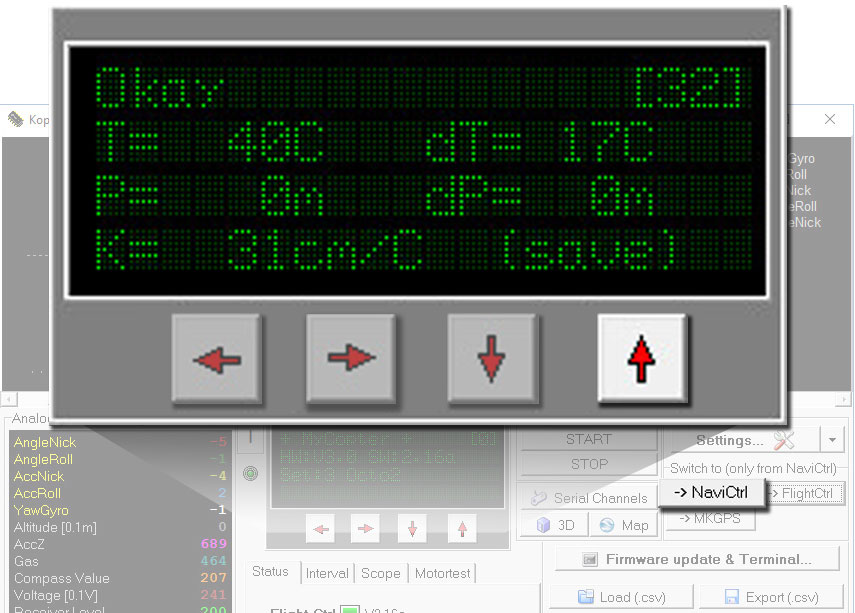Viewport: 855px width, 613px height.
Task: Click Export (.csv) button
Action: click(x=771, y=597)
